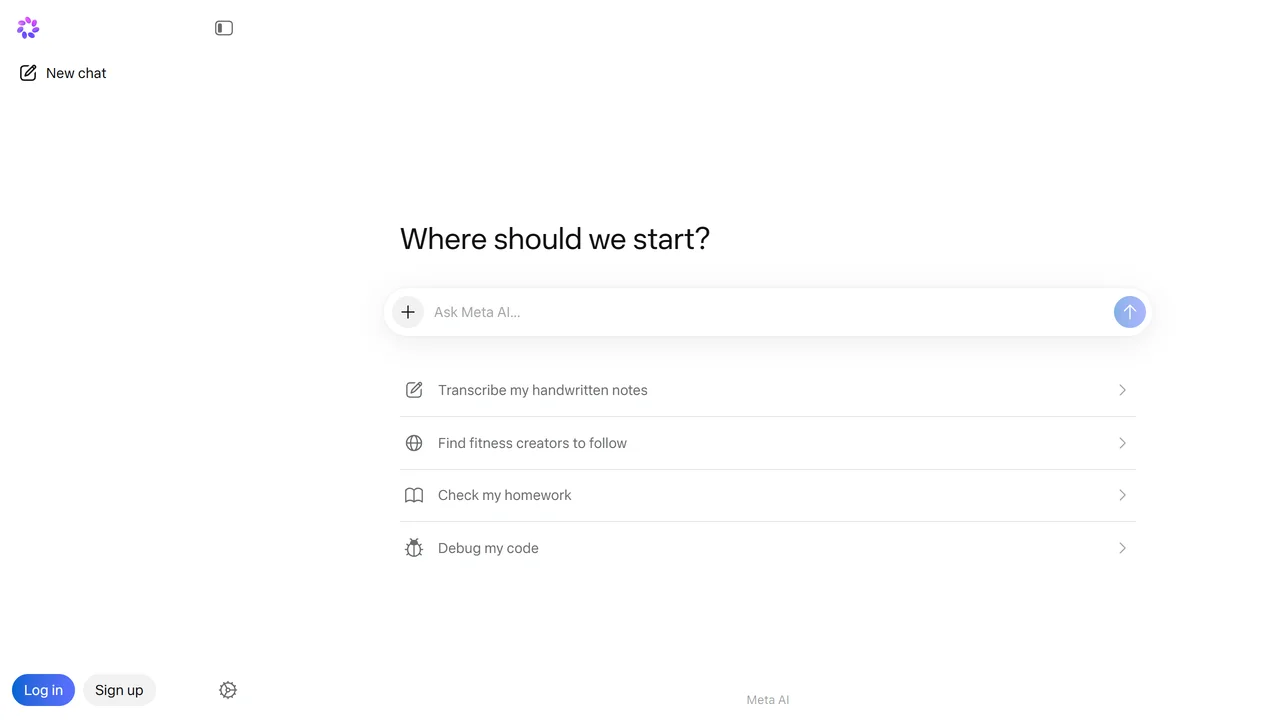
Task: Log in with the blue button
Action: point(43,690)
